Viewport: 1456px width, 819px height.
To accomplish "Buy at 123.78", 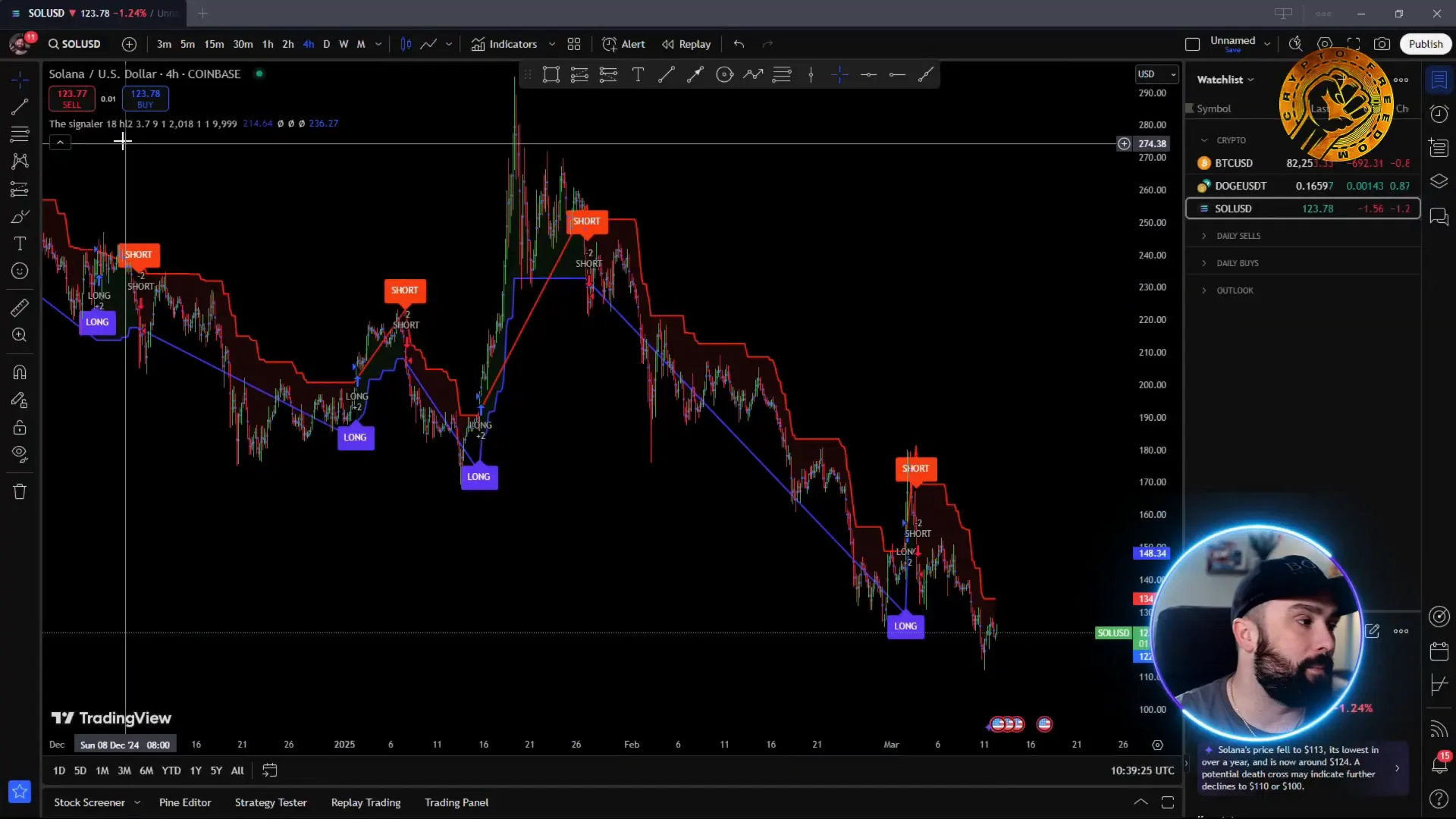I will pos(146,99).
